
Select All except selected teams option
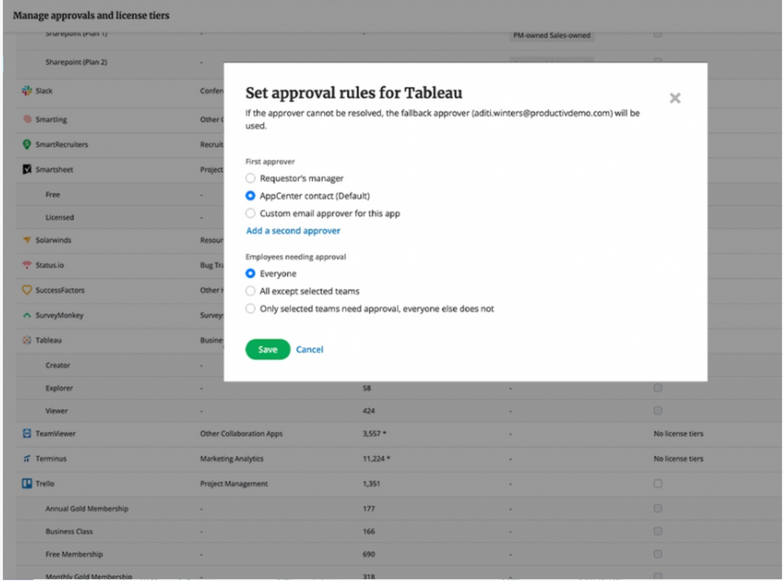251,291
